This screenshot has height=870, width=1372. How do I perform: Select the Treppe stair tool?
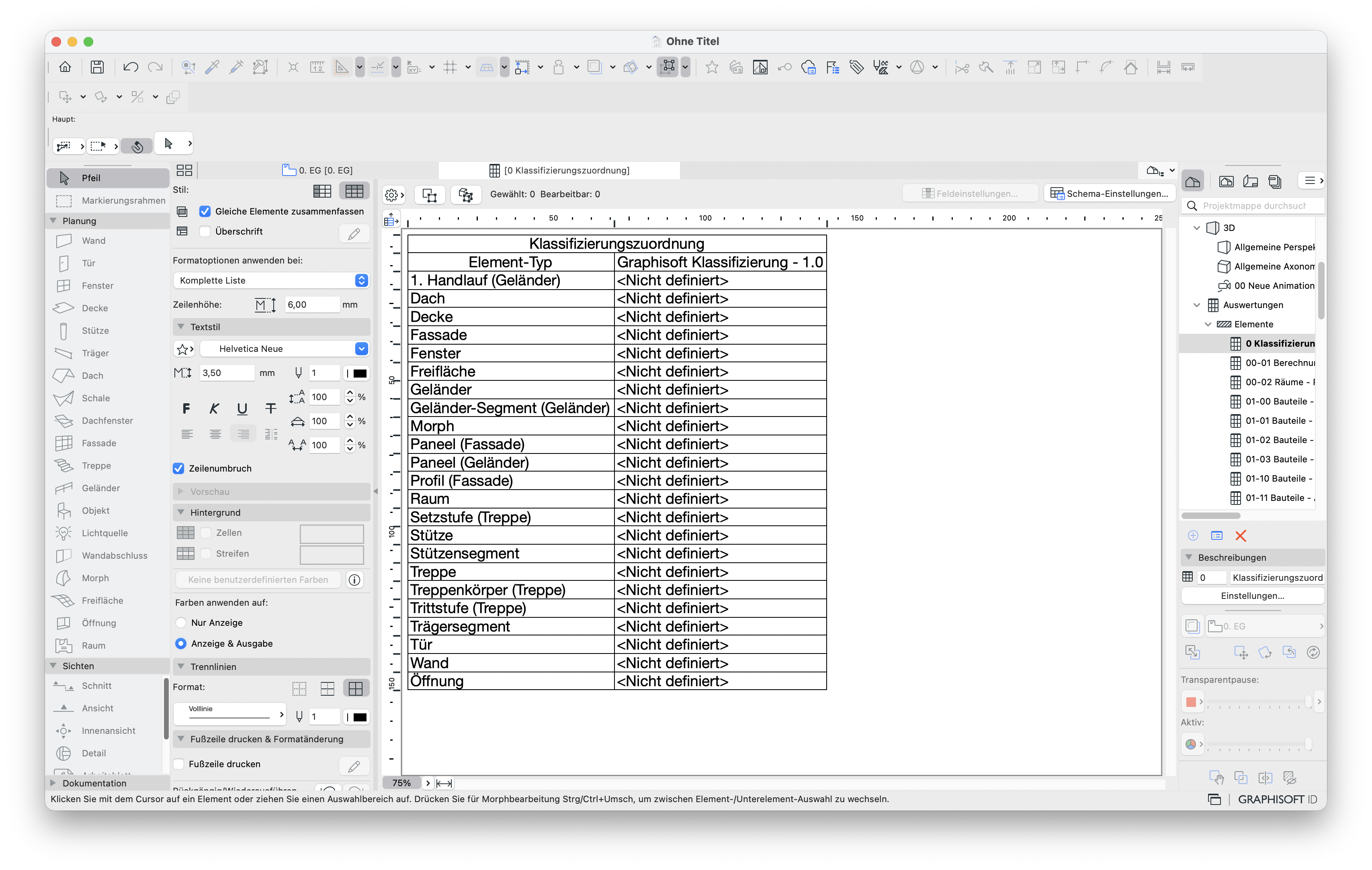pyautogui.click(x=96, y=466)
